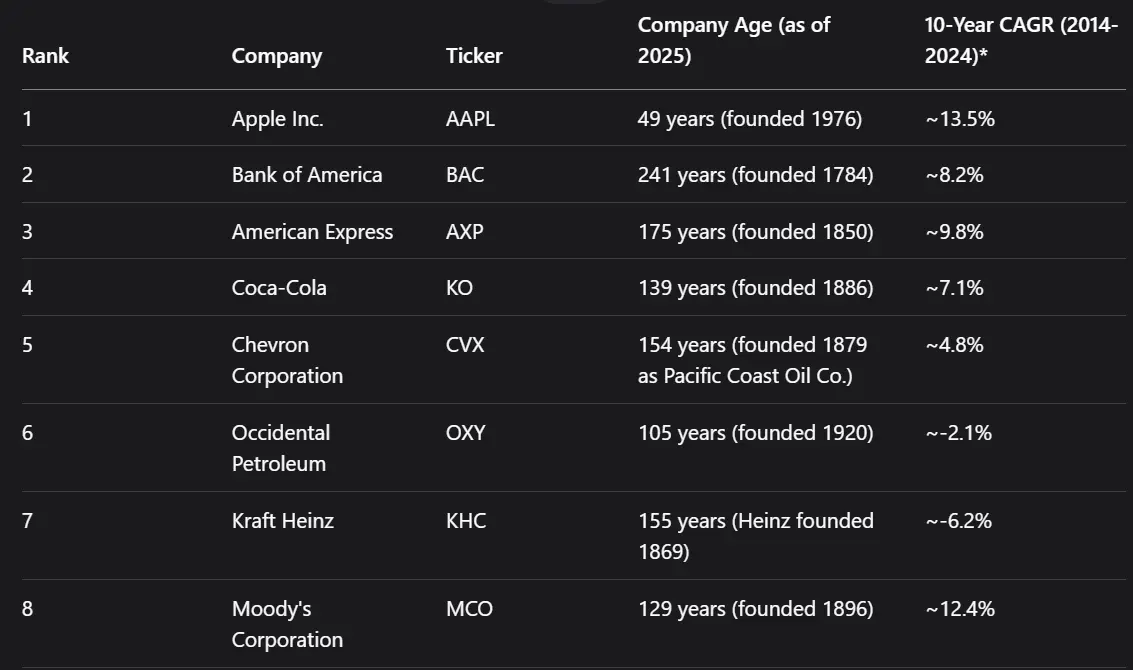Select the ~9.8% CAGR value

click(x=955, y=232)
